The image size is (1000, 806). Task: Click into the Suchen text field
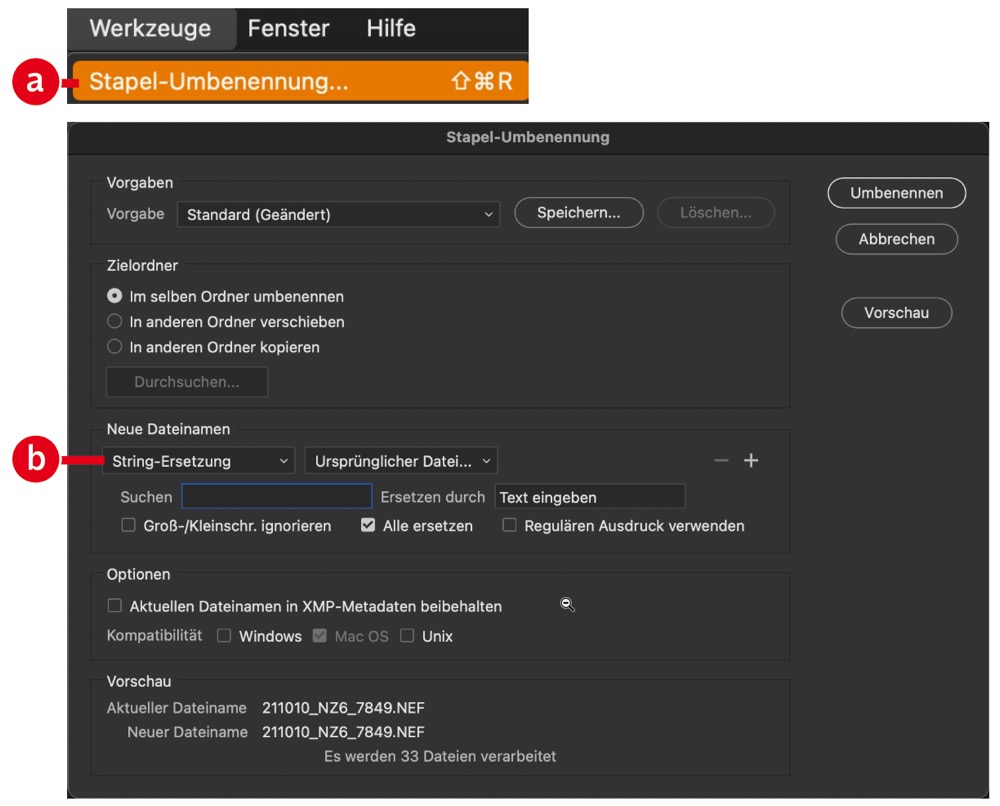(276, 497)
